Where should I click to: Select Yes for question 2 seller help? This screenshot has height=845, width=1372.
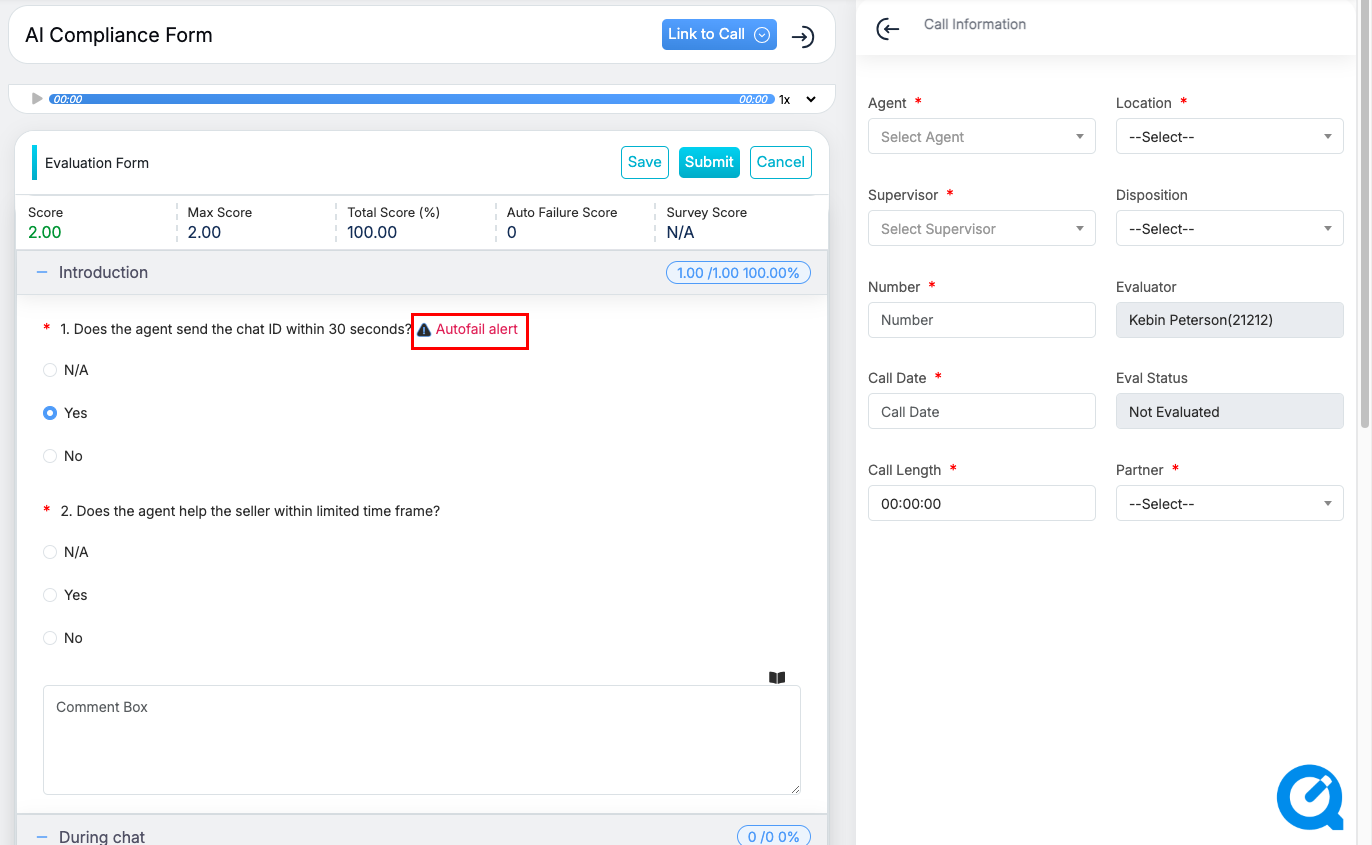pos(50,595)
